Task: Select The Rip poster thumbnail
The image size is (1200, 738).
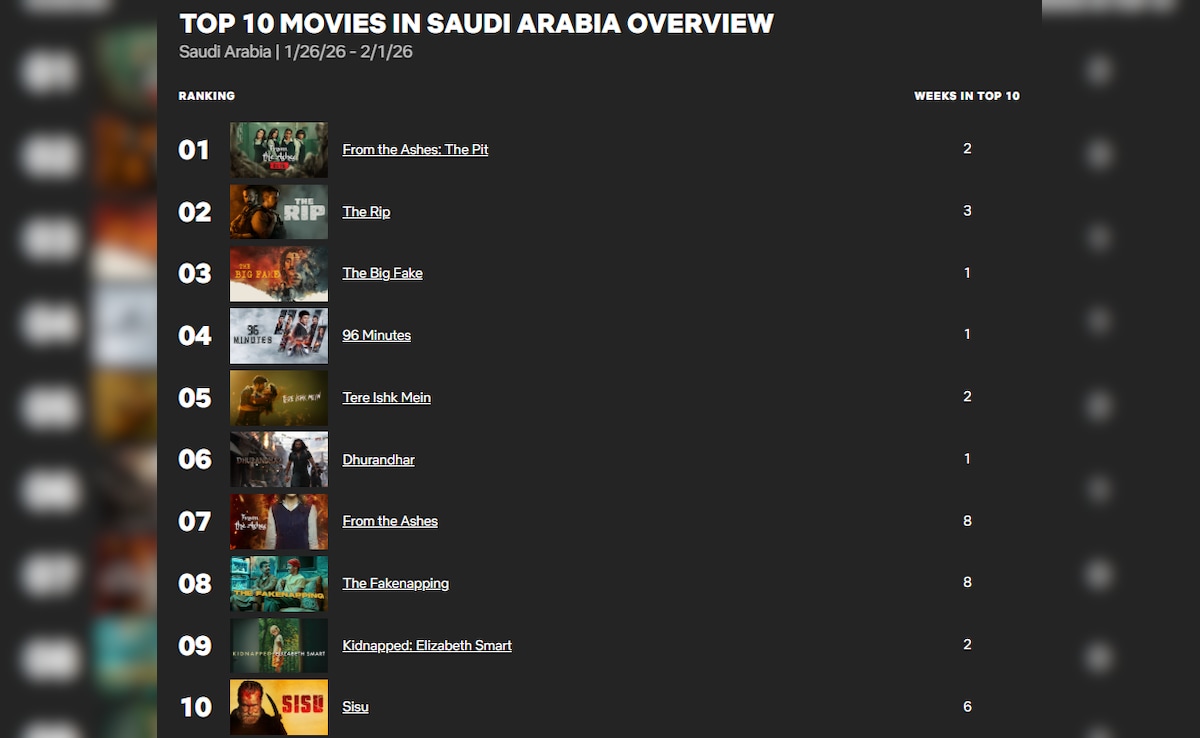Action: coord(279,212)
